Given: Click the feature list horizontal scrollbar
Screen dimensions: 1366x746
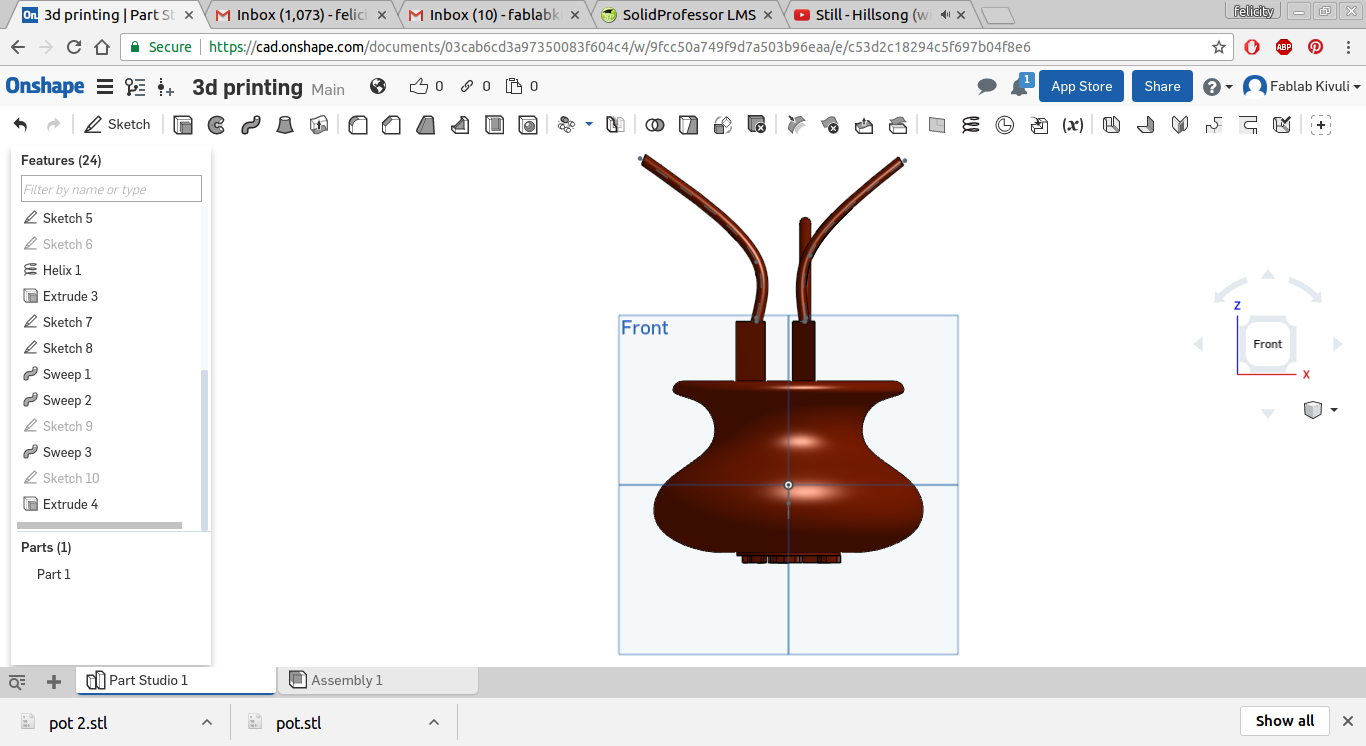Looking at the screenshot, I should coord(100,525).
